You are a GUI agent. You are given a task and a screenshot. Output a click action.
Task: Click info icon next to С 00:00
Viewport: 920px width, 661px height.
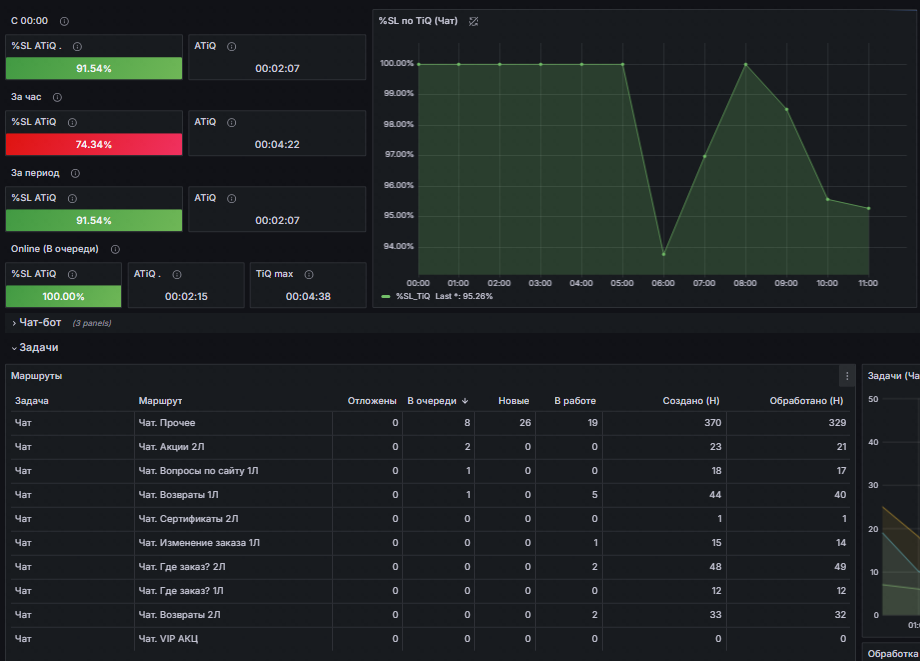pyautogui.click(x=65, y=21)
